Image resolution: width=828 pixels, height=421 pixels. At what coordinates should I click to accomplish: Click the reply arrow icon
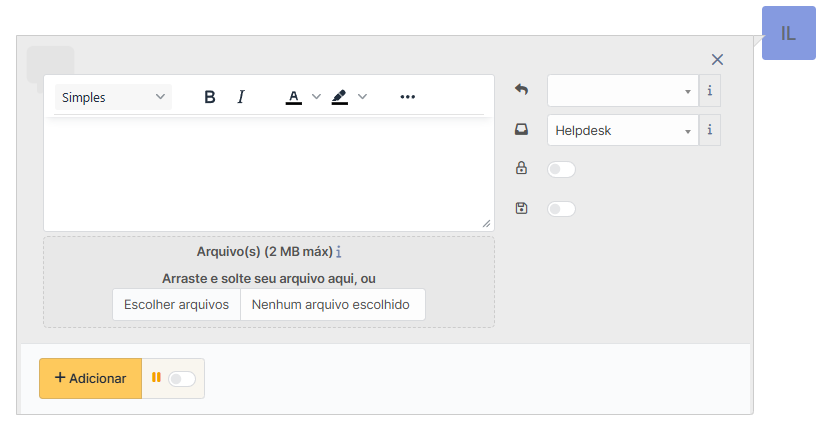click(x=521, y=89)
